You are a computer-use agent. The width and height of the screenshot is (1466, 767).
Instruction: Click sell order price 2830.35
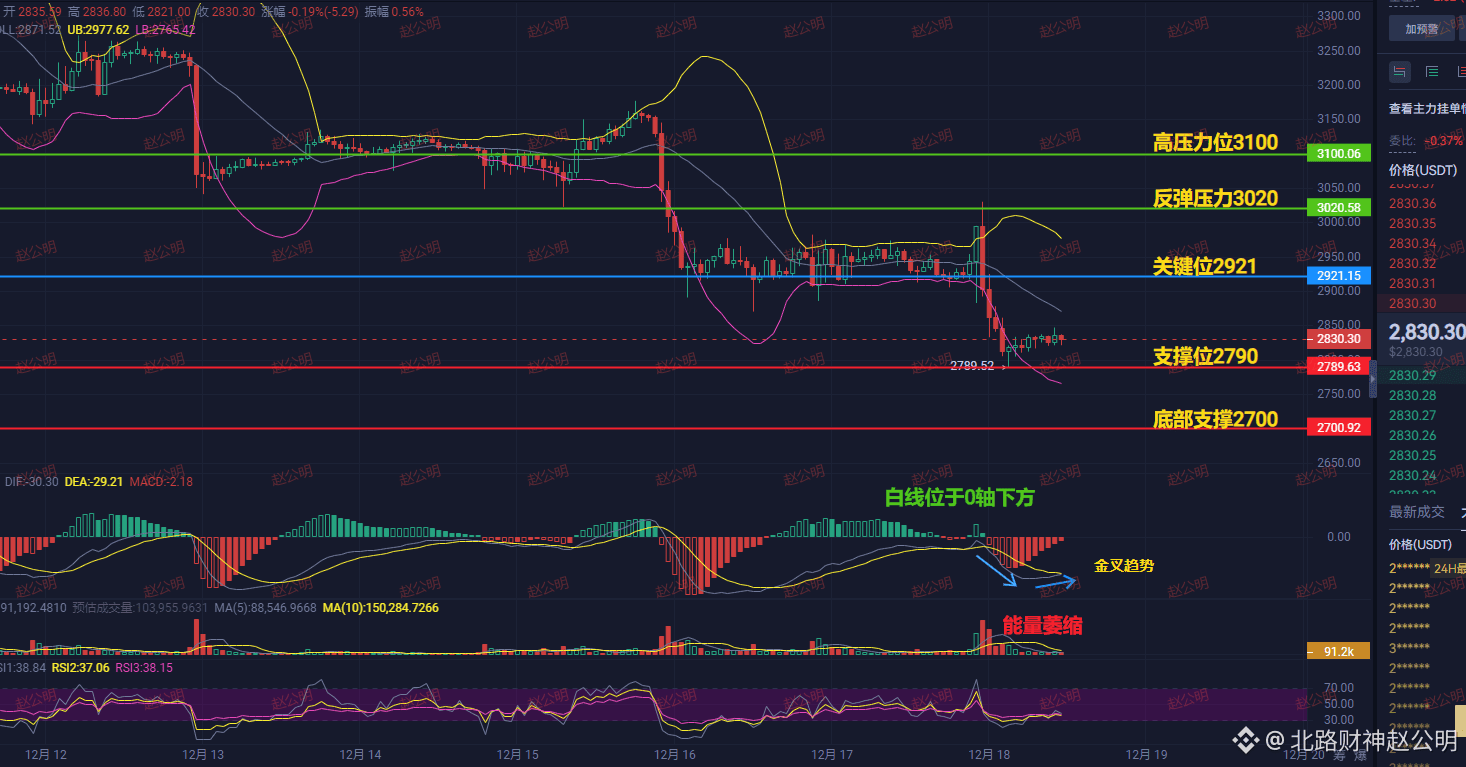click(1413, 224)
